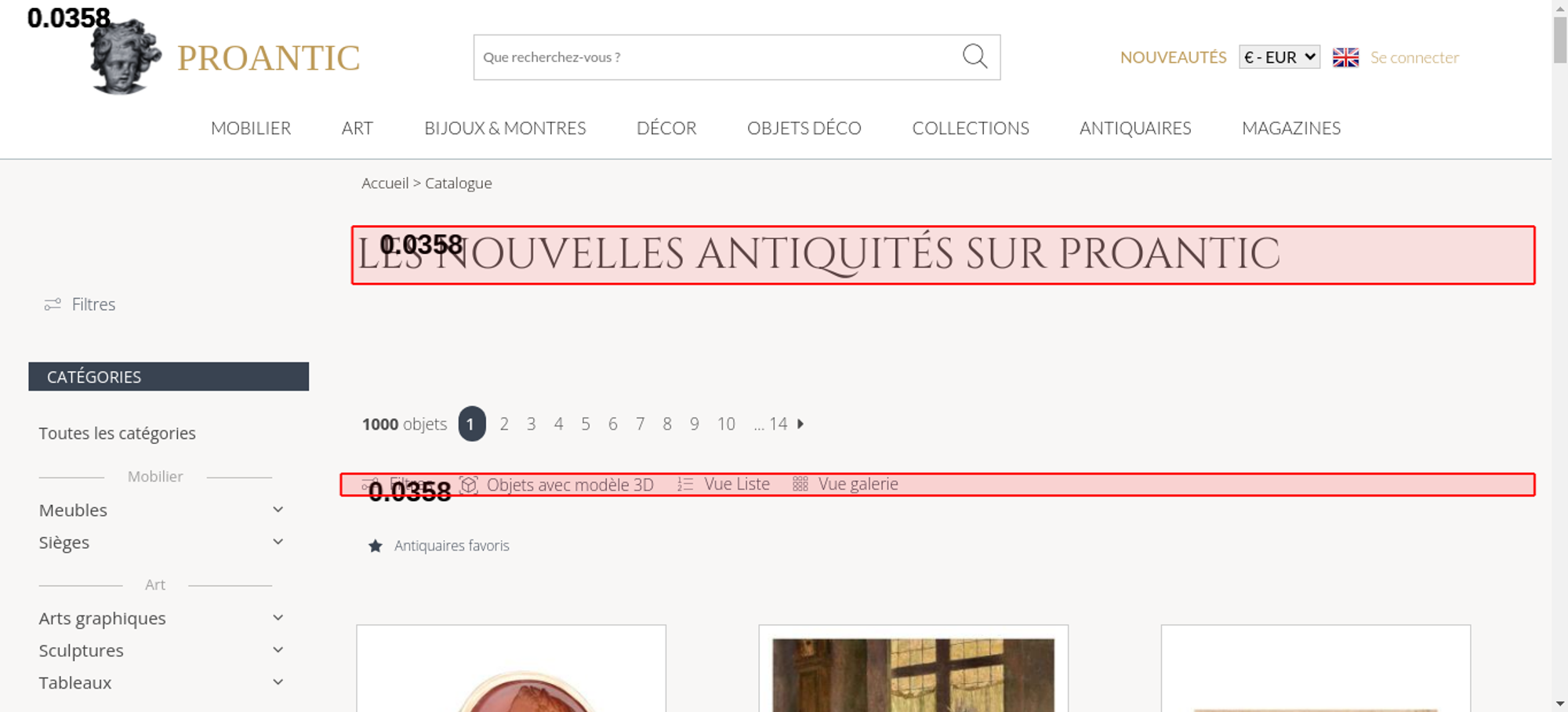Switch language via the UK flag icon
The width and height of the screenshot is (1568, 712).
(x=1345, y=57)
